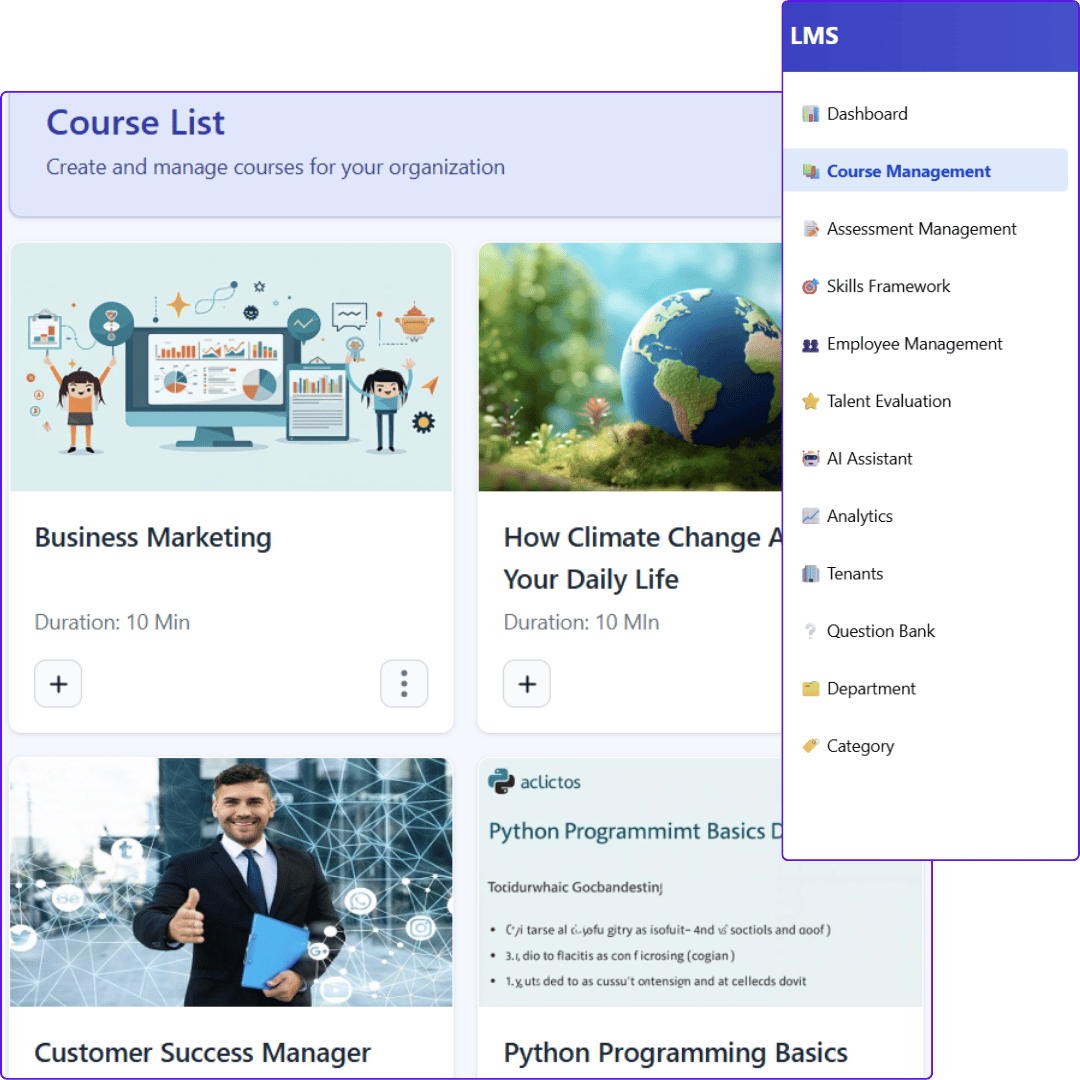The height and width of the screenshot is (1080, 1080).
Task: Open the Business Marketing course thumbnail
Action: [x=231, y=367]
